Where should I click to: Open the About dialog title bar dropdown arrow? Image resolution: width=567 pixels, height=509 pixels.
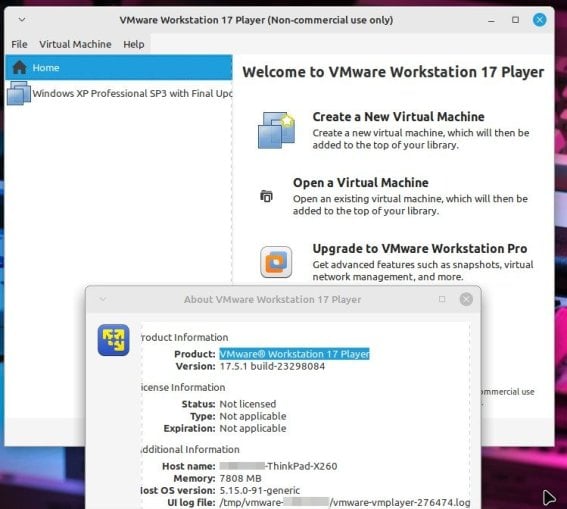pos(103,299)
